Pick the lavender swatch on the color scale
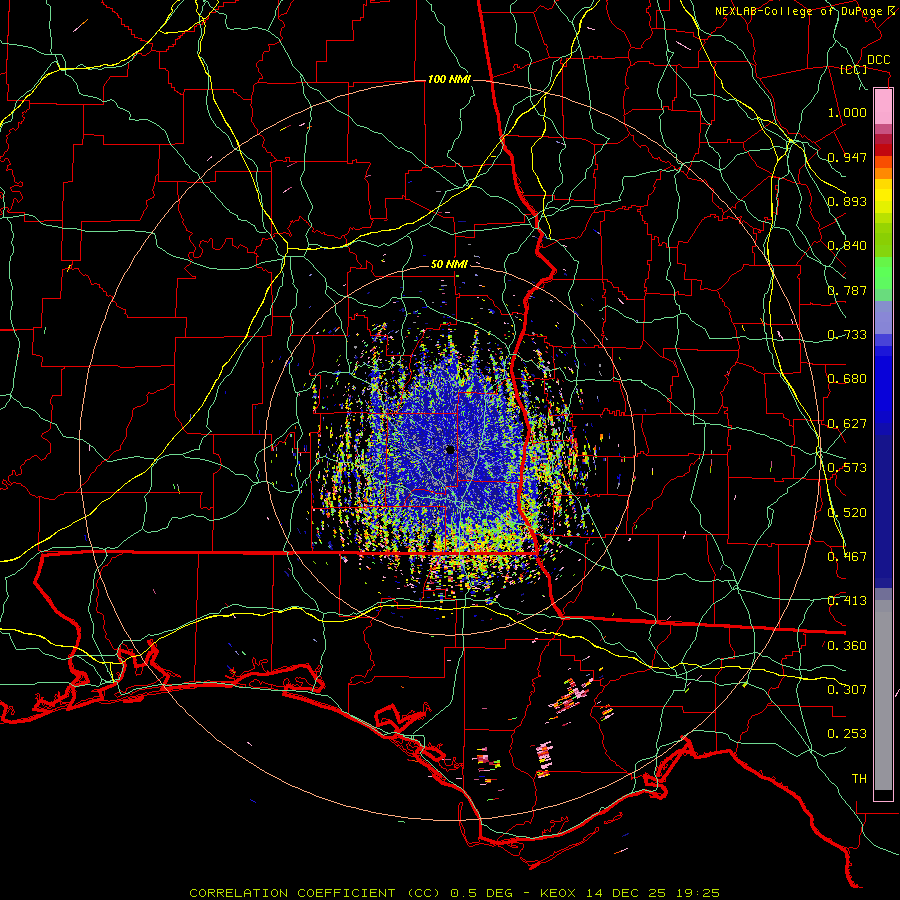Viewport: 900px width, 900px height. click(883, 317)
